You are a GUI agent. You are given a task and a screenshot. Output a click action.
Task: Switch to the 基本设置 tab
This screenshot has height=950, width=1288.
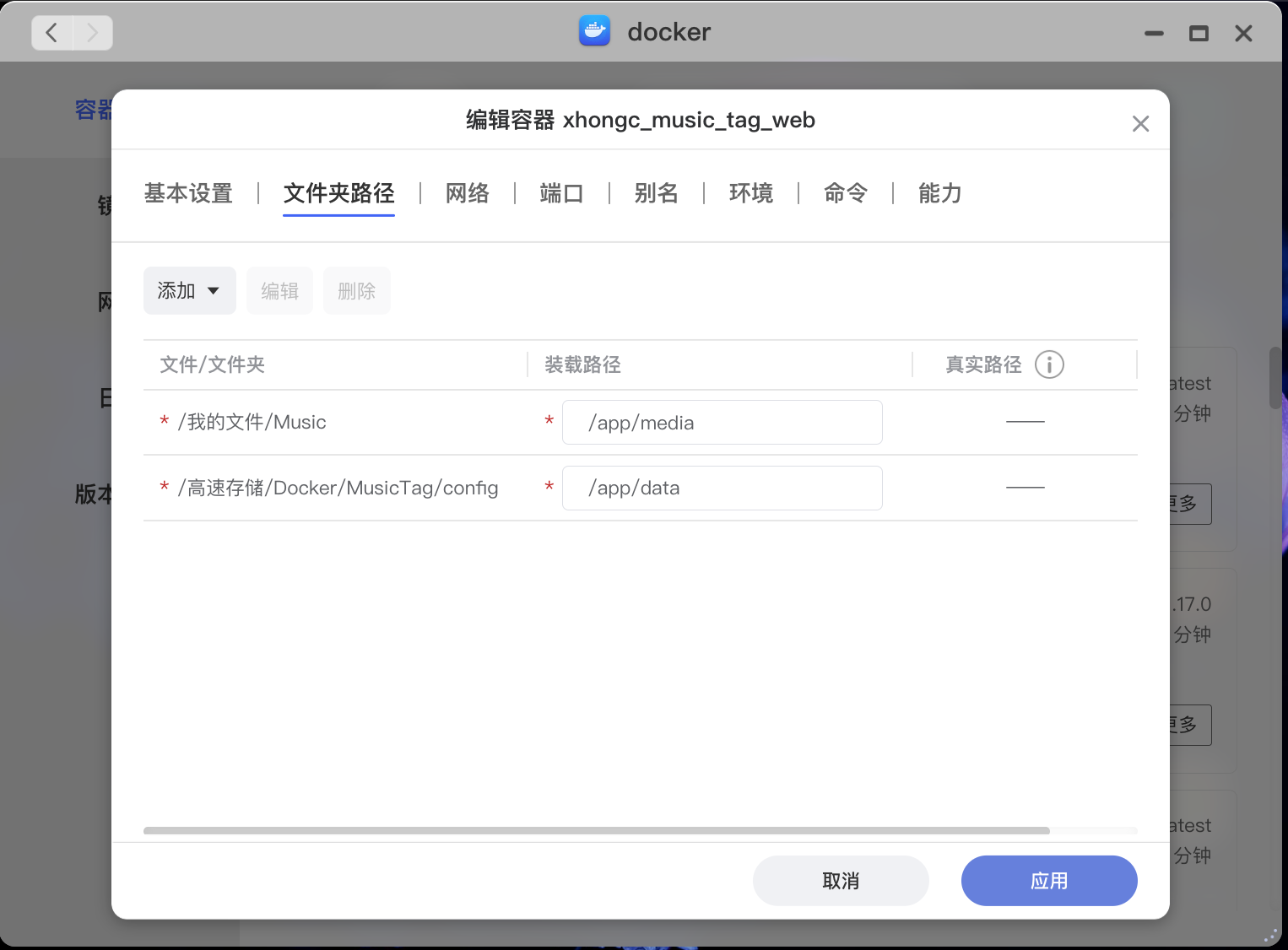pyautogui.click(x=188, y=193)
